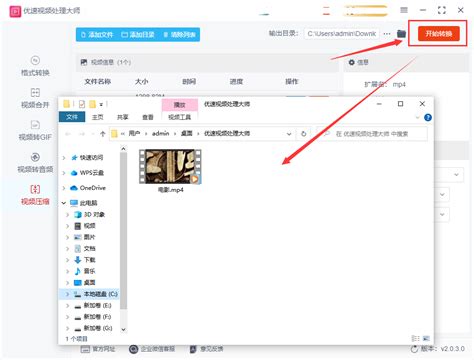Collapse the 此电脑 tree node

point(64,203)
